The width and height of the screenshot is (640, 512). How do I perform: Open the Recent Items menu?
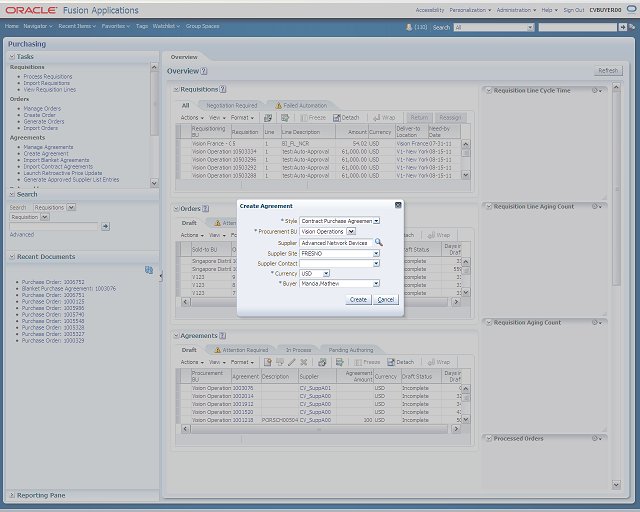point(77,26)
